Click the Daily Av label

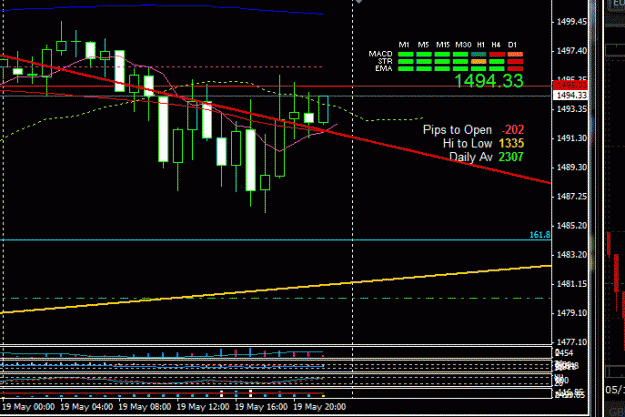coord(471,157)
